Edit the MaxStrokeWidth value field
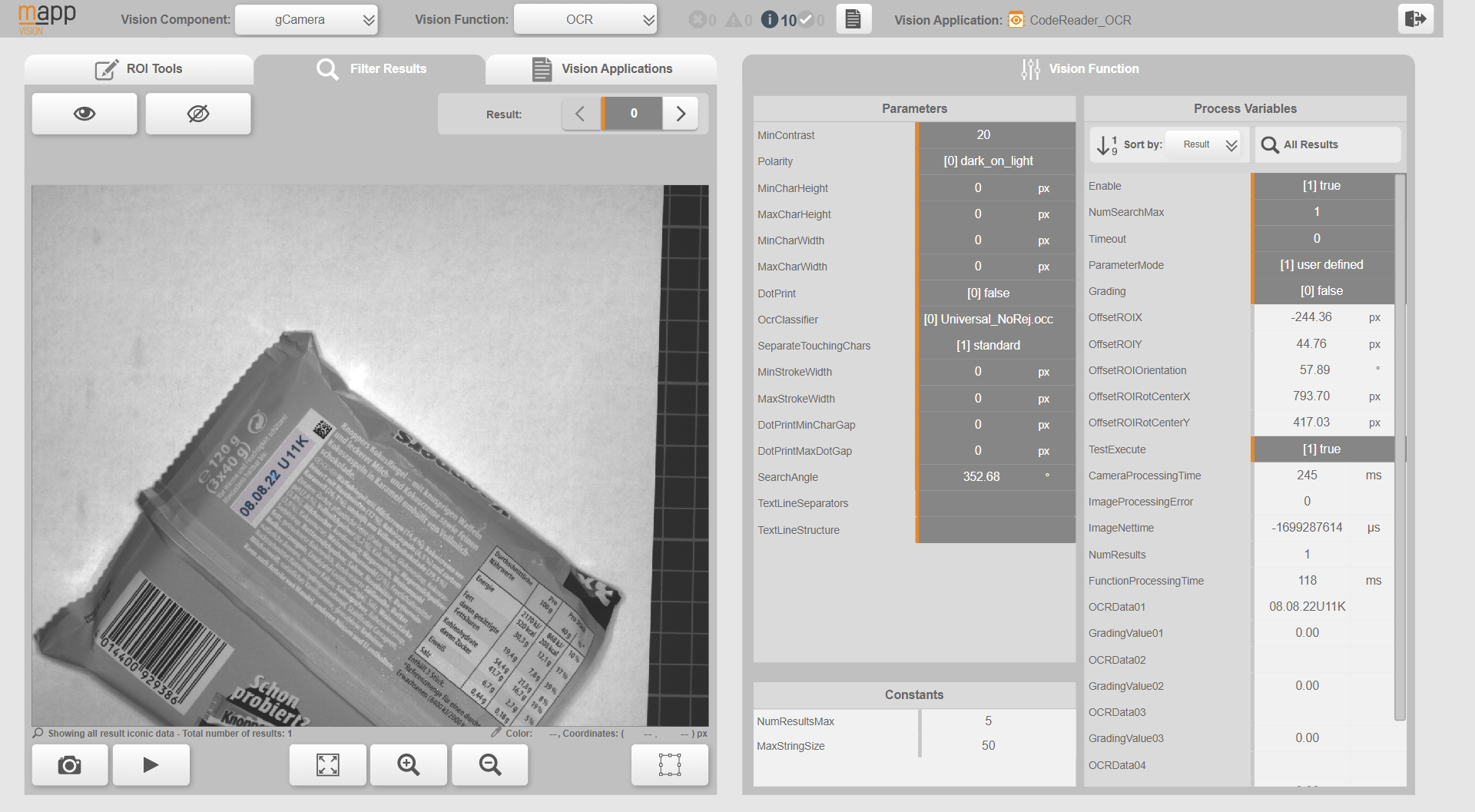This screenshot has height=812, width=1475. click(996, 399)
